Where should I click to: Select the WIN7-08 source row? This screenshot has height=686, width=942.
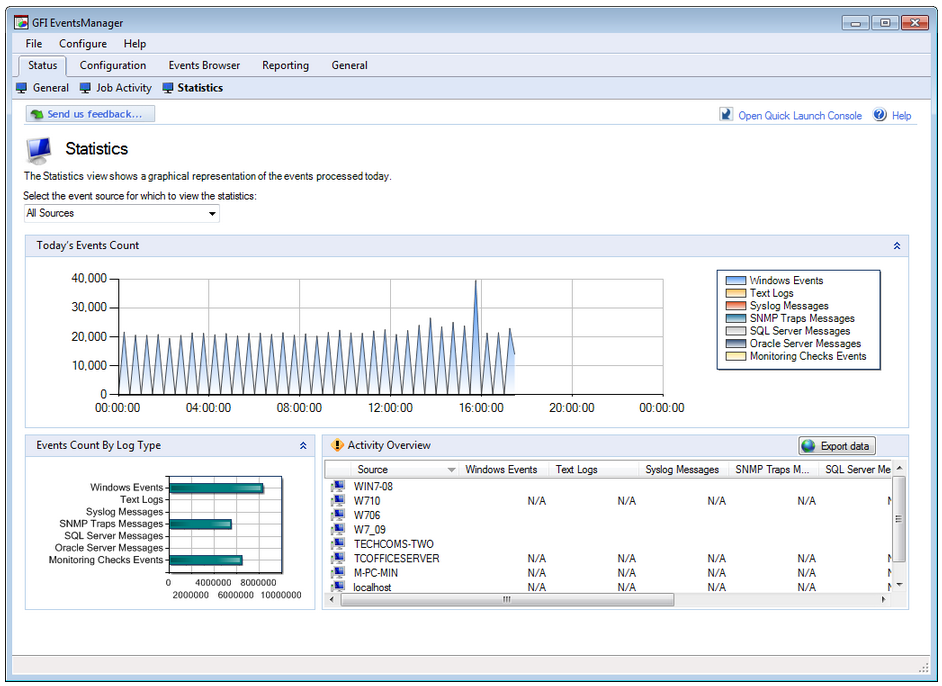coord(609,486)
